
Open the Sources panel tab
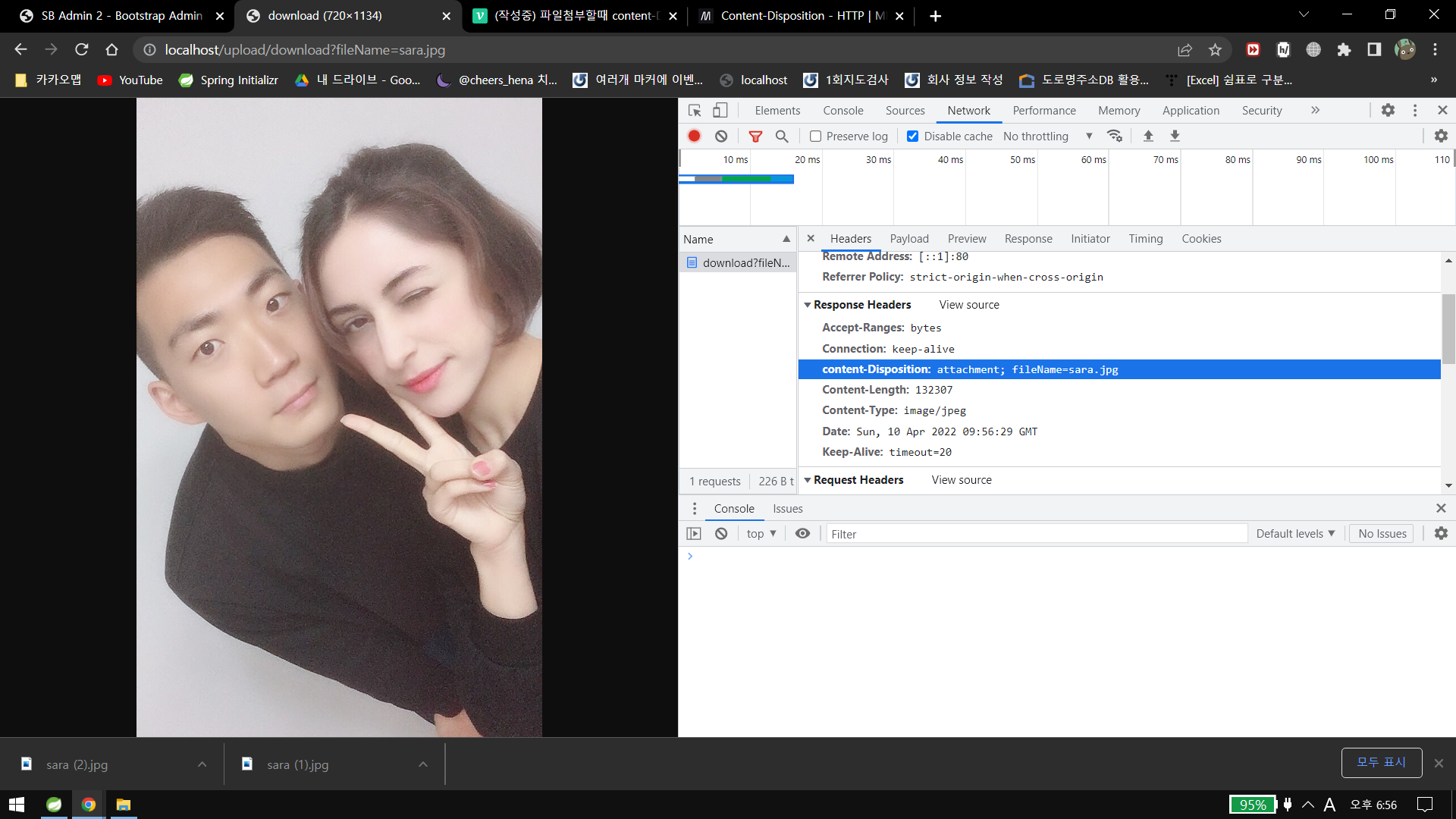coord(905,111)
